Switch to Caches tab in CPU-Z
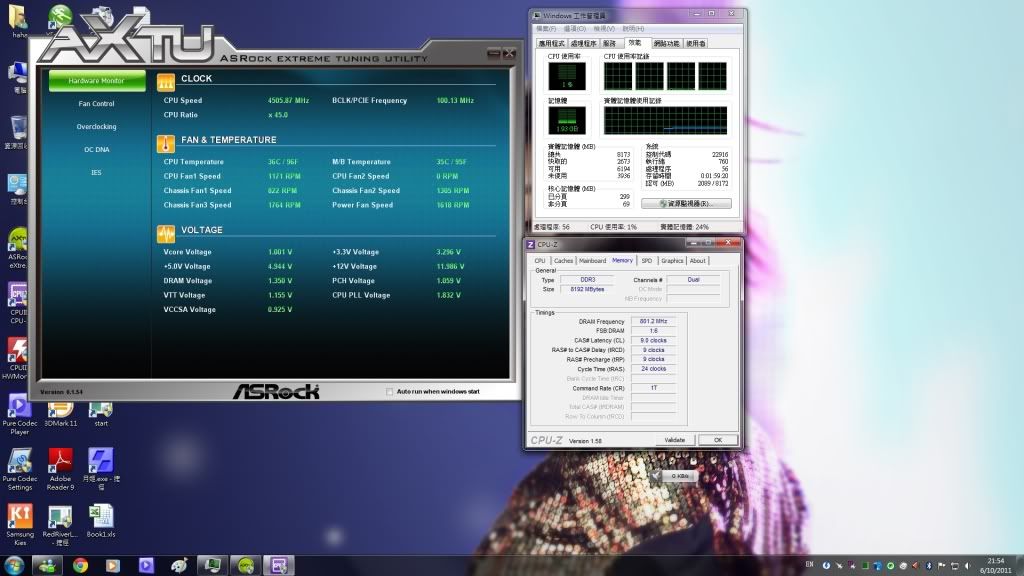The image size is (1024, 576). 563,261
